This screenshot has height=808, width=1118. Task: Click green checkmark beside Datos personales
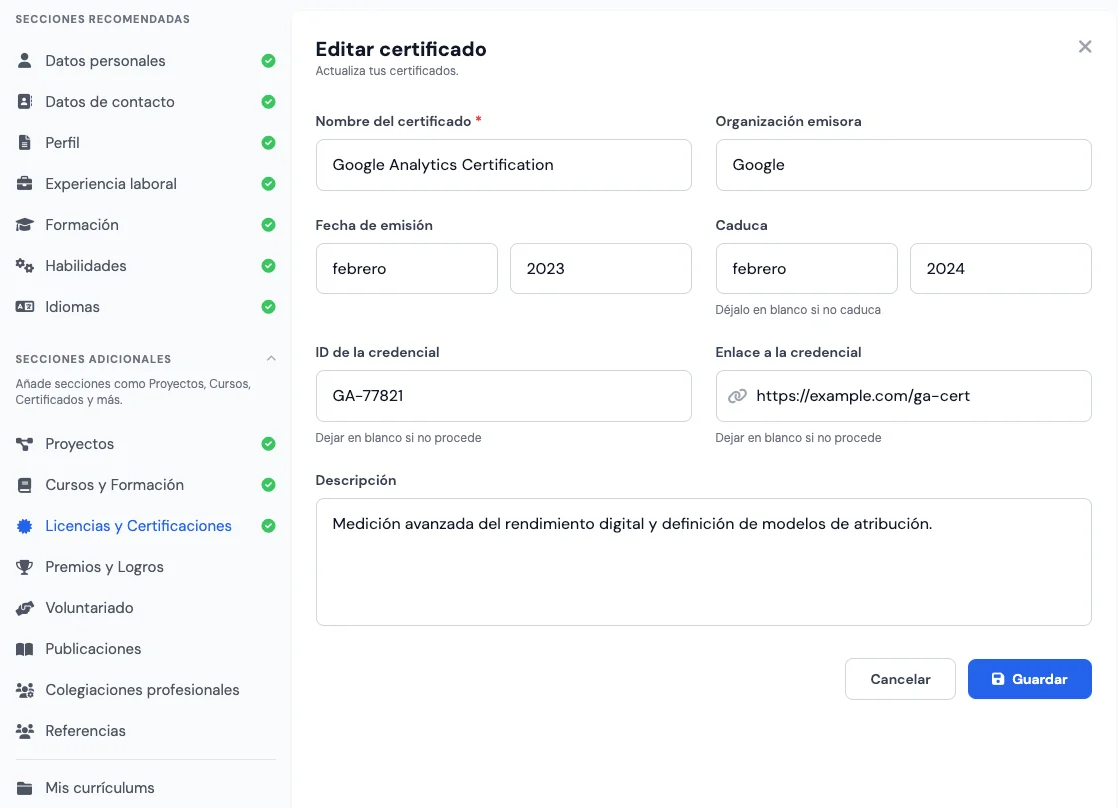click(x=268, y=61)
